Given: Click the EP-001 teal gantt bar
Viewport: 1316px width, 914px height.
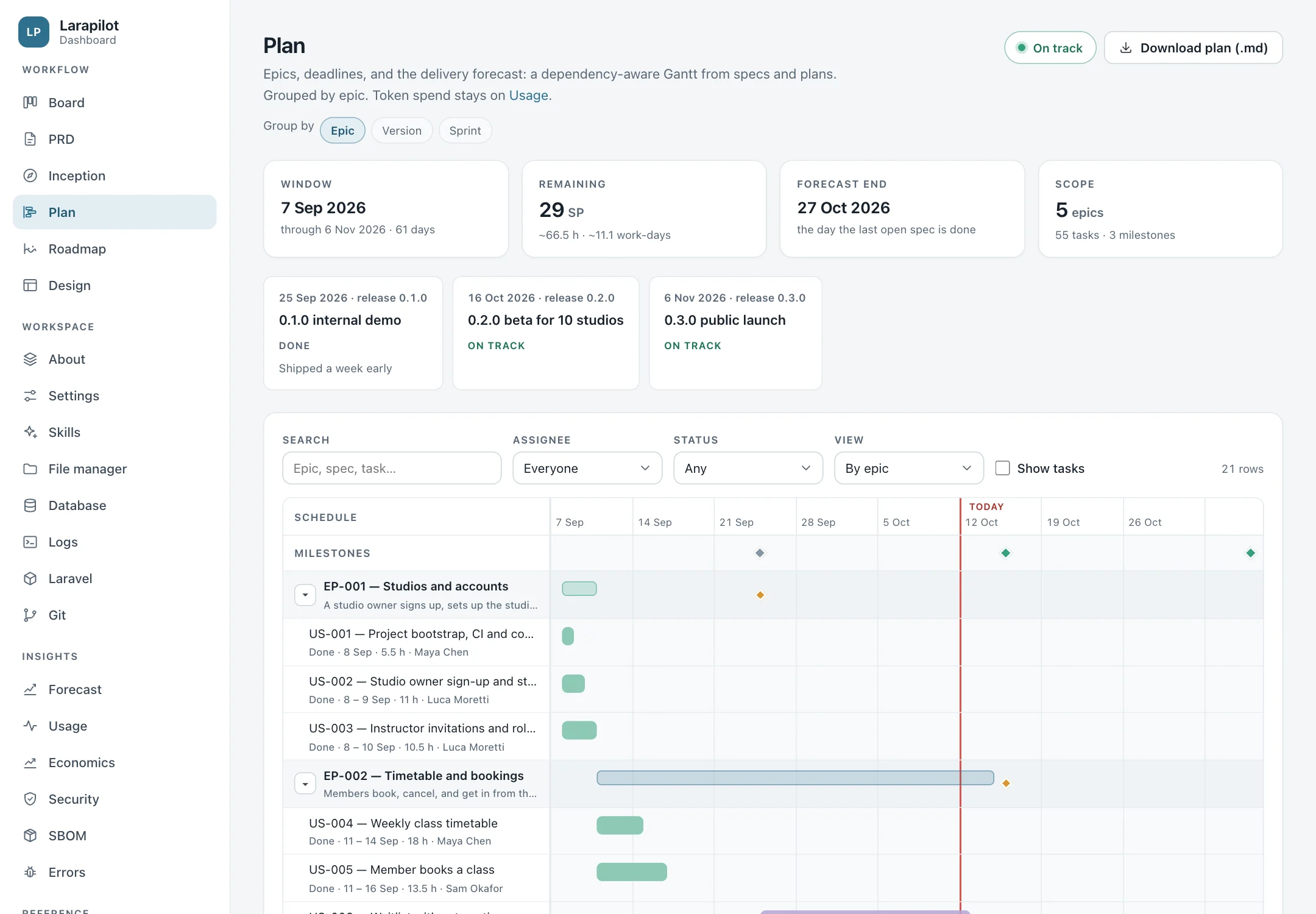Looking at the screenshot, I should pyautogui.click(x=579, y=589).
